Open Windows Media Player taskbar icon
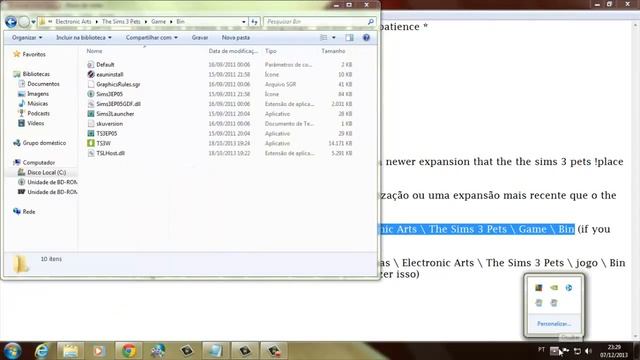Viewport: 640px width, 360px height. (x=98, y=351)
